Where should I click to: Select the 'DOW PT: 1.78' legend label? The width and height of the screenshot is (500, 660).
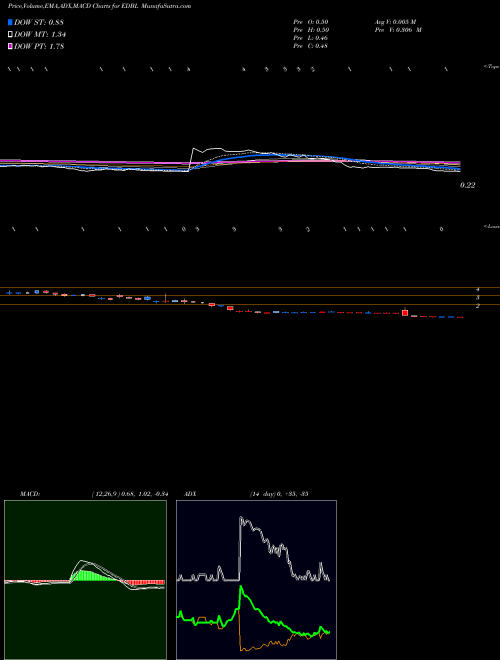(x=39, y=46)
